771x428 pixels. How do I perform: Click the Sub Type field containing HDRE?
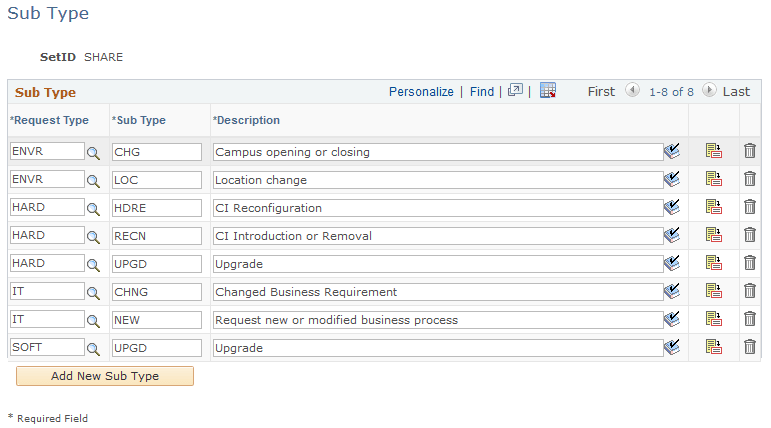[156, 208]
